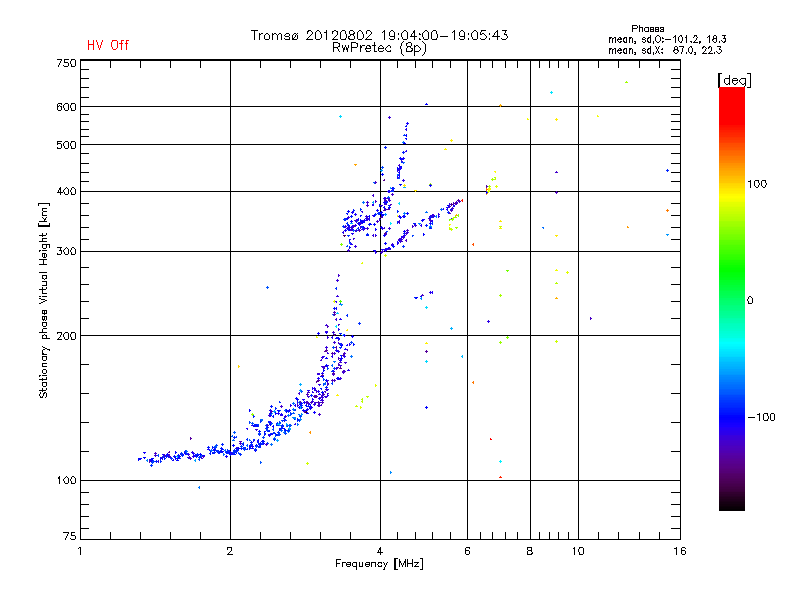
Task: Click y-axis tick label '300'
Action: pyautogui.click(x=66, y=252)
